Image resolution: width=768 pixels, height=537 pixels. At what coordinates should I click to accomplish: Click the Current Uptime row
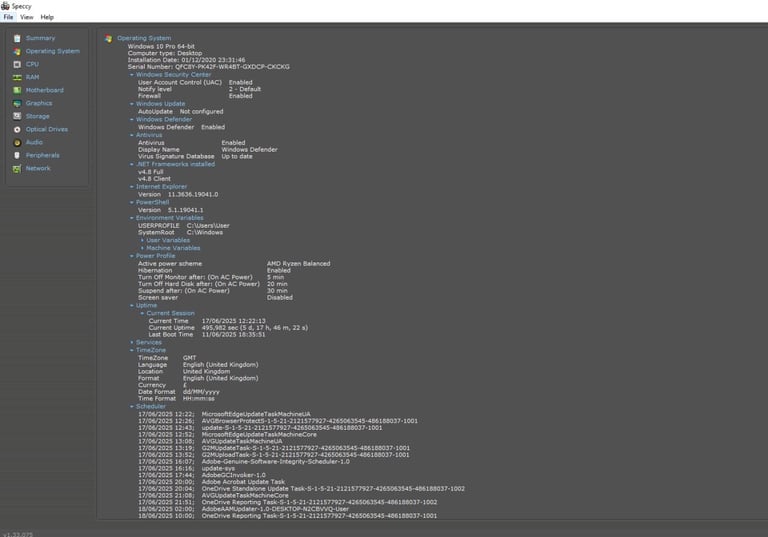point(228,328)
